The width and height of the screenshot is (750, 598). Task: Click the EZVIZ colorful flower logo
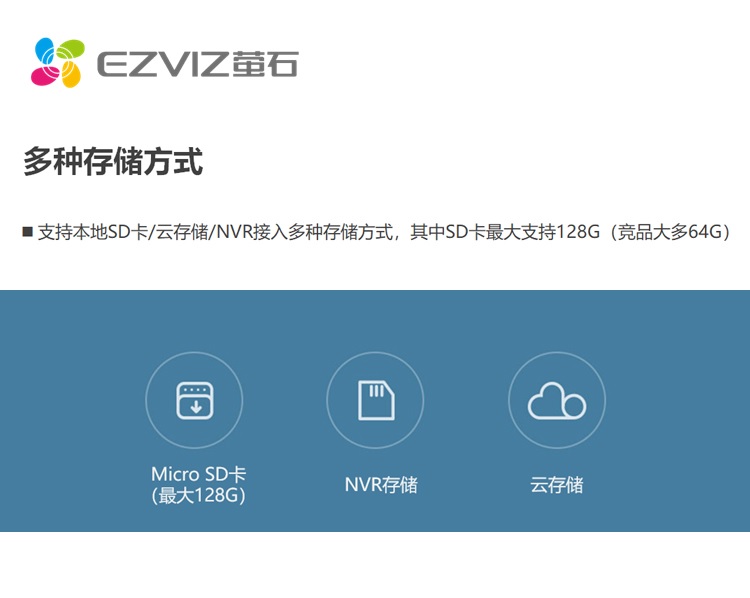58,63
